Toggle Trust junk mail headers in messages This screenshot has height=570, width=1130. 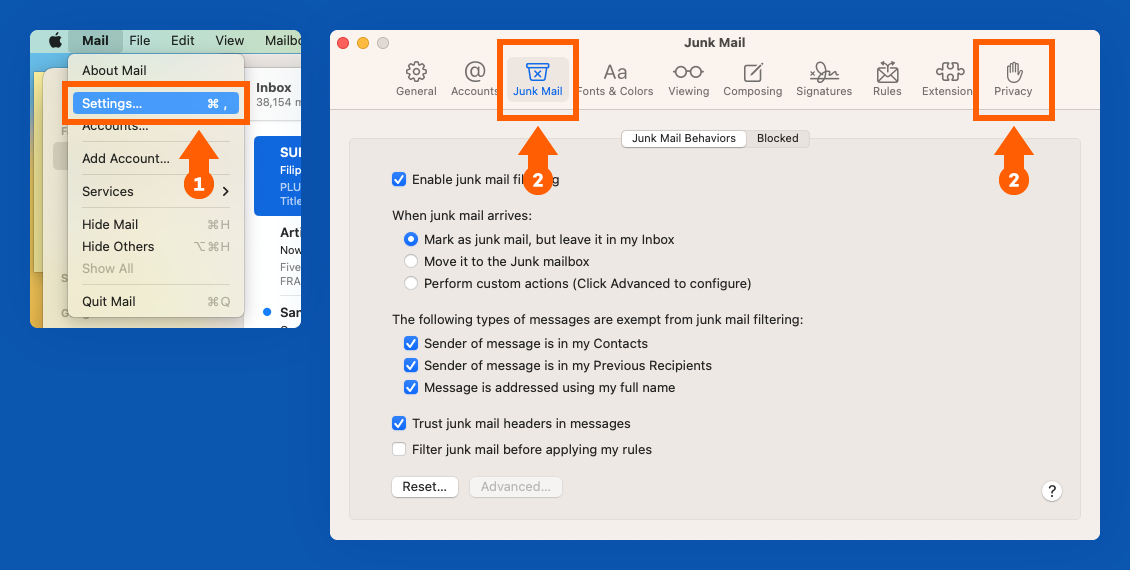pyautogui.click(x=399, y=424)
